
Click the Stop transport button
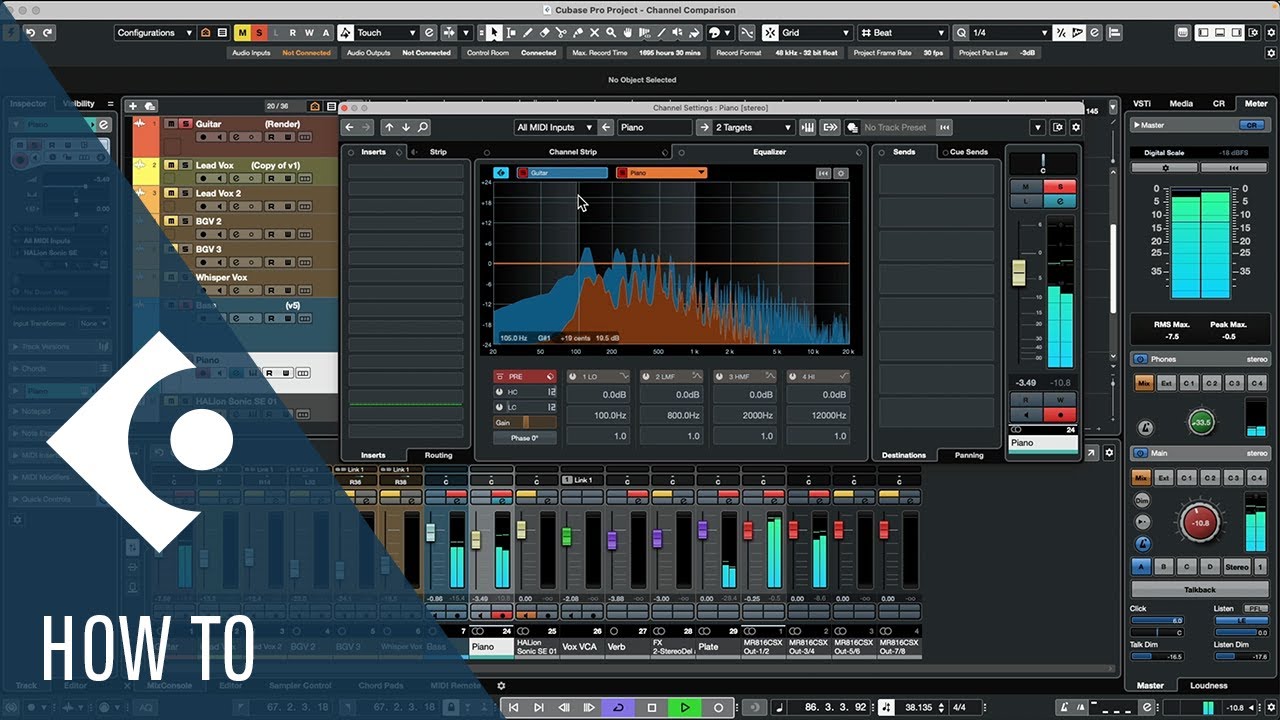[x=652, y=708]
